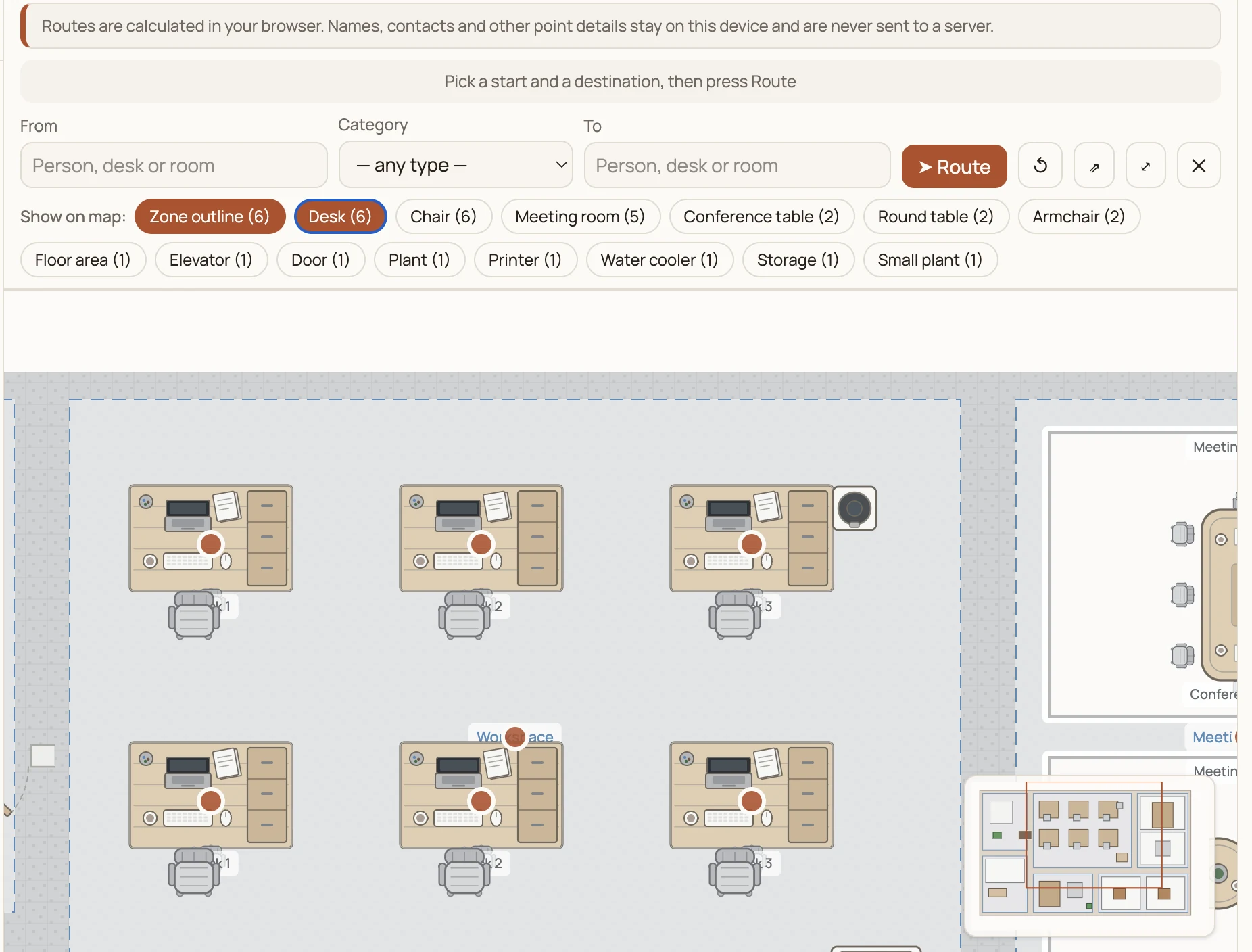Select bottom-row desk 3 marker dot
The width and height of the screenshot is (1252, 952).
pyautogui.click(x=752, y=801)
